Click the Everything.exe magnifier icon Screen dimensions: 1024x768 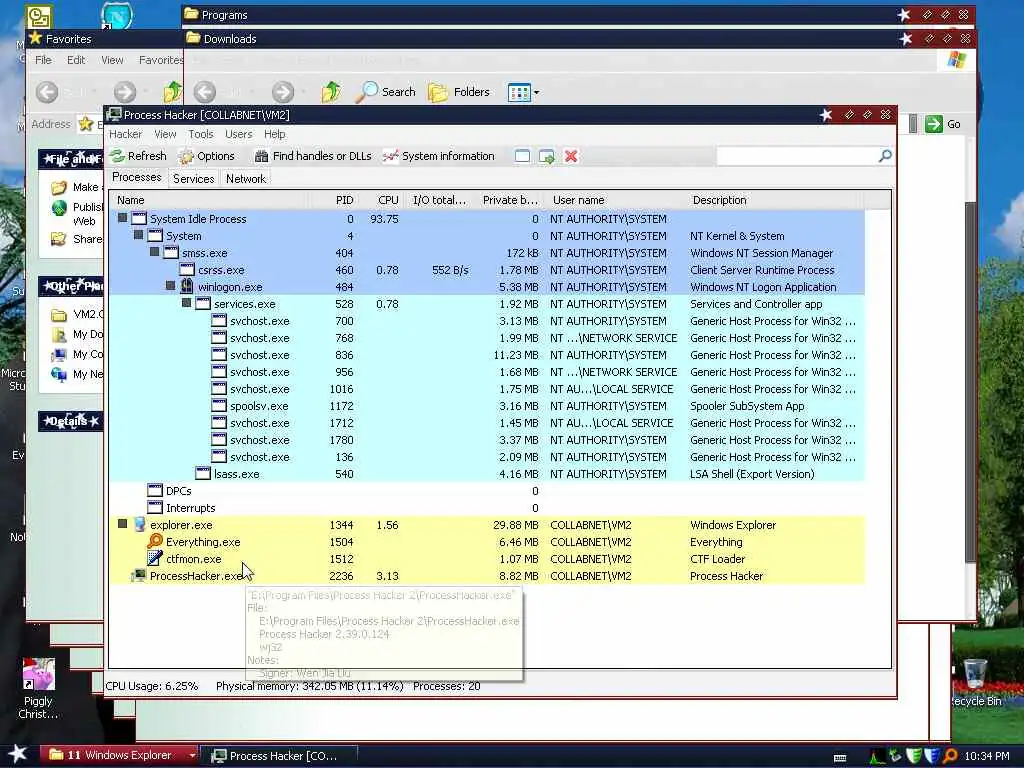coord(155,541)
